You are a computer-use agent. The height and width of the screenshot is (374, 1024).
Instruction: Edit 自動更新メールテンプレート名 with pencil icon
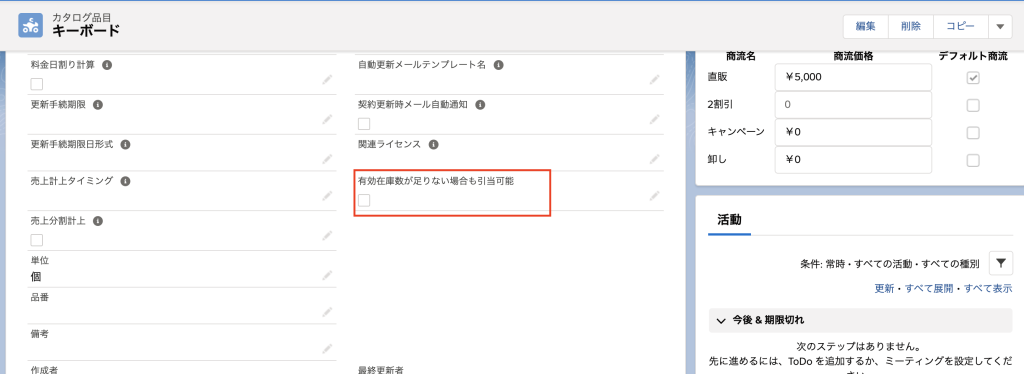click(654, 80)
